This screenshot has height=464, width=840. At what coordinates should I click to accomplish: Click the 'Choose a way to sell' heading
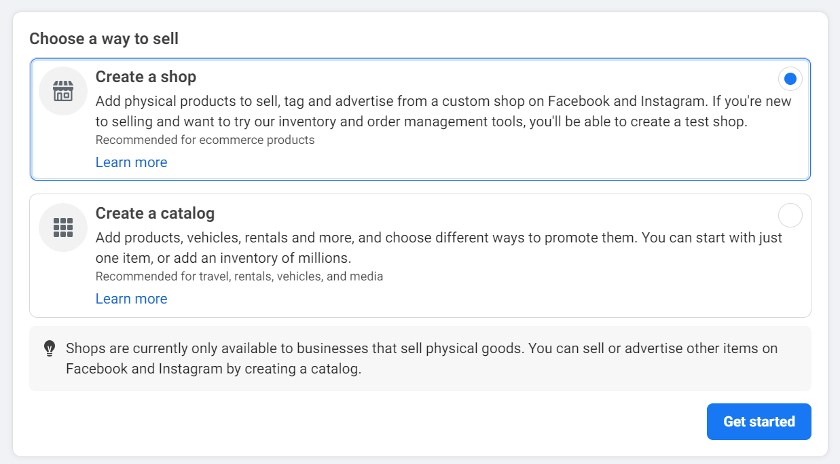click(111, 39)
